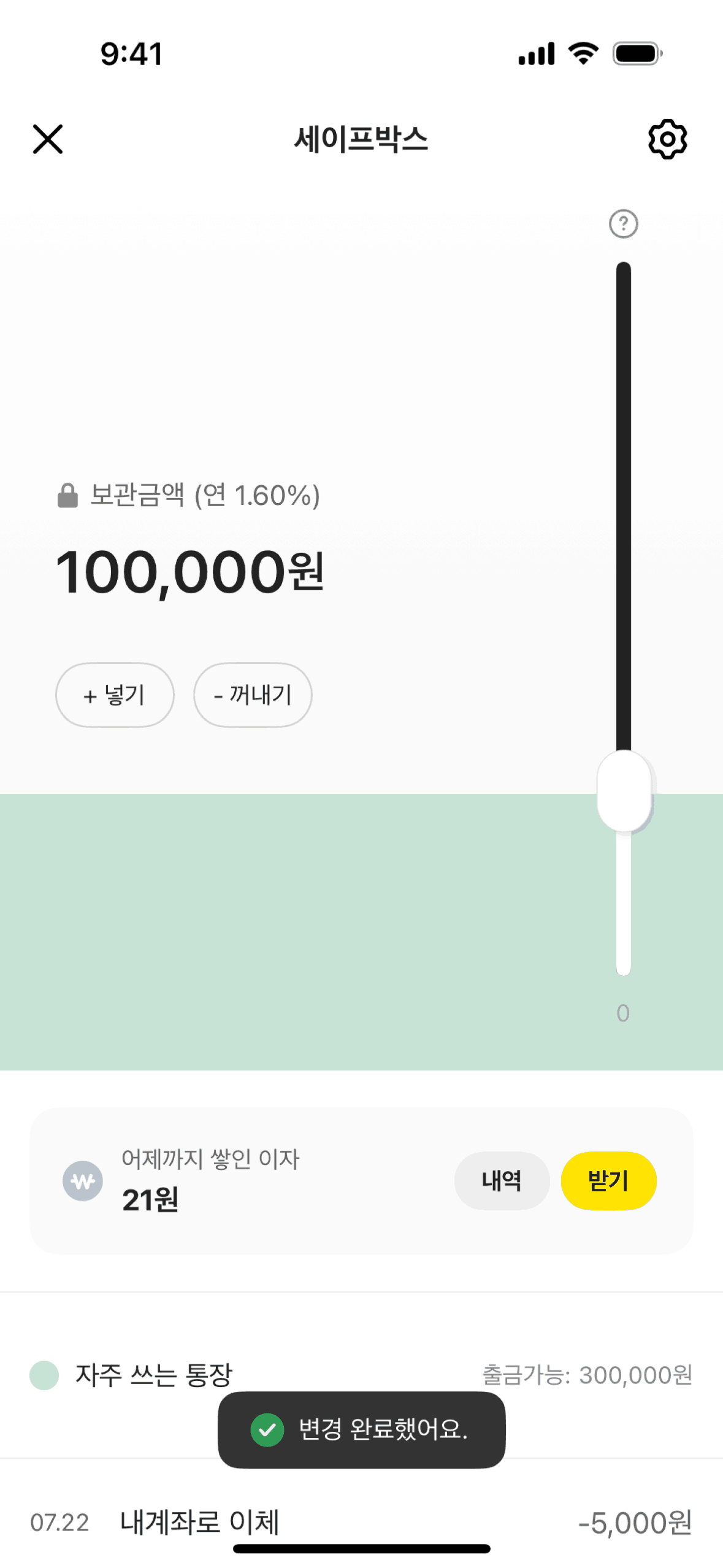This screenshot has height=1568, width=723.
Task: Click the dark upper part of the slider track
Action: click(x=624, y=491)
